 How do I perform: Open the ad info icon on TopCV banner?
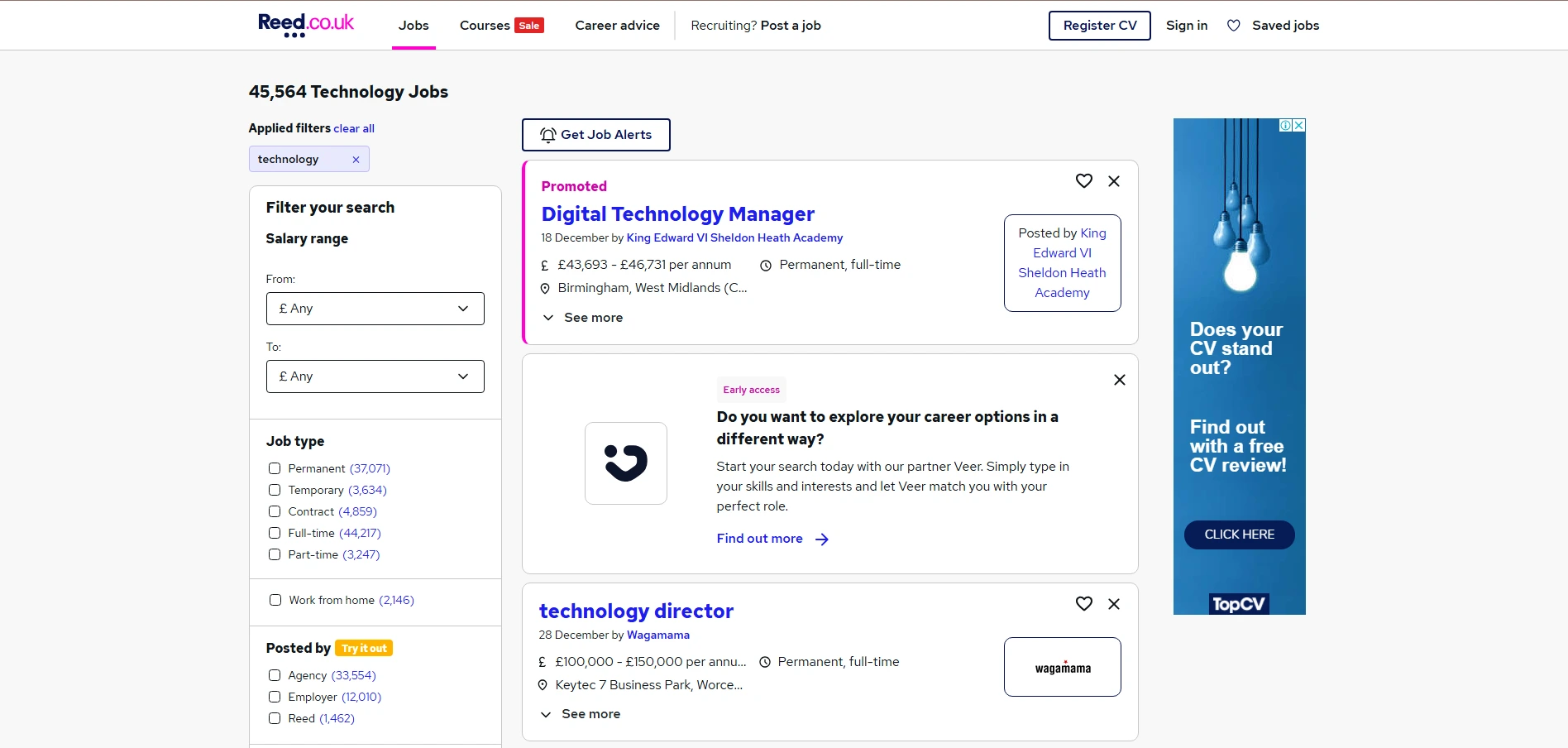[x=1286, y=125]
